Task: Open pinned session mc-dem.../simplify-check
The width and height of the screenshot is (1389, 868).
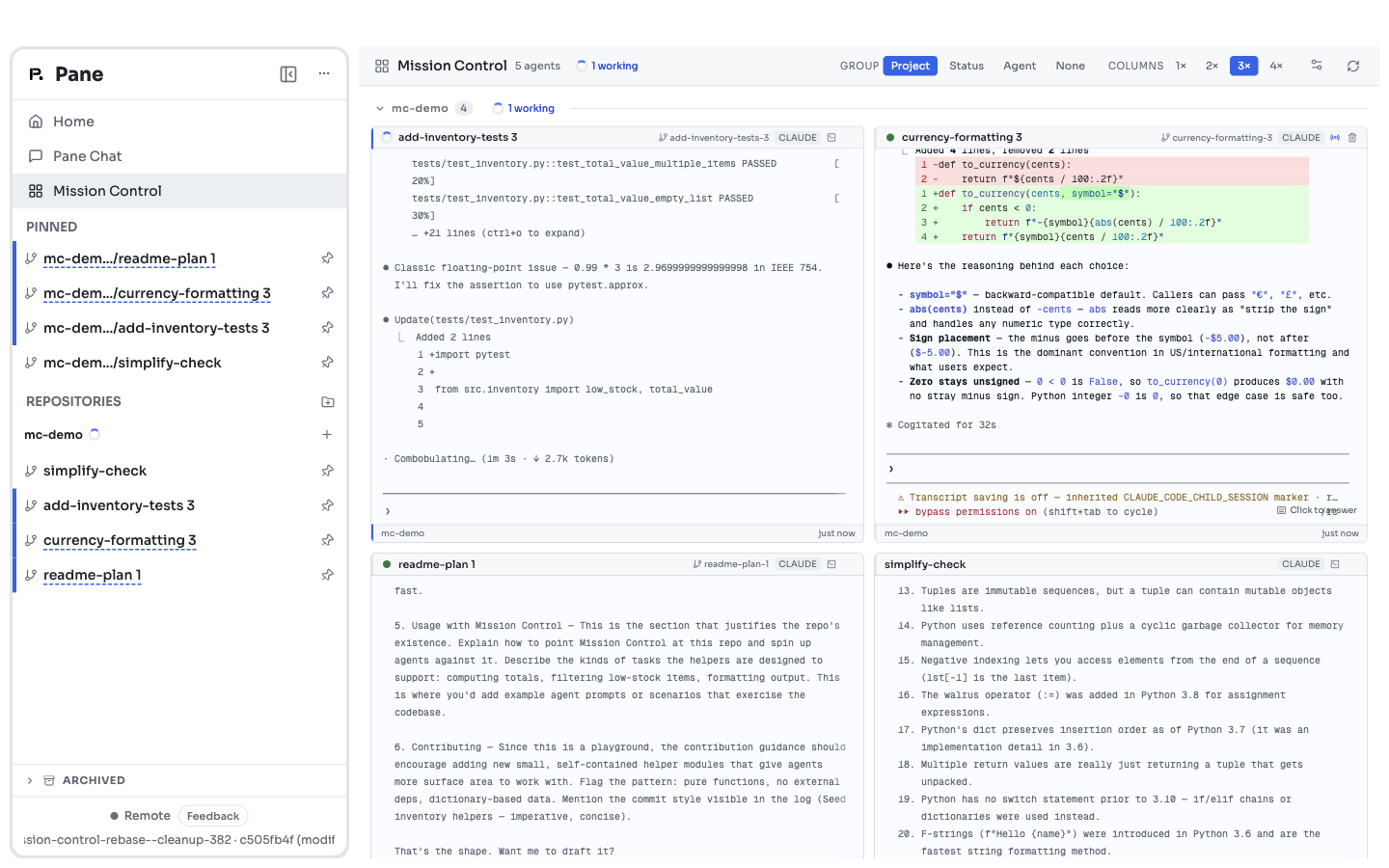Action: (132, 363)
